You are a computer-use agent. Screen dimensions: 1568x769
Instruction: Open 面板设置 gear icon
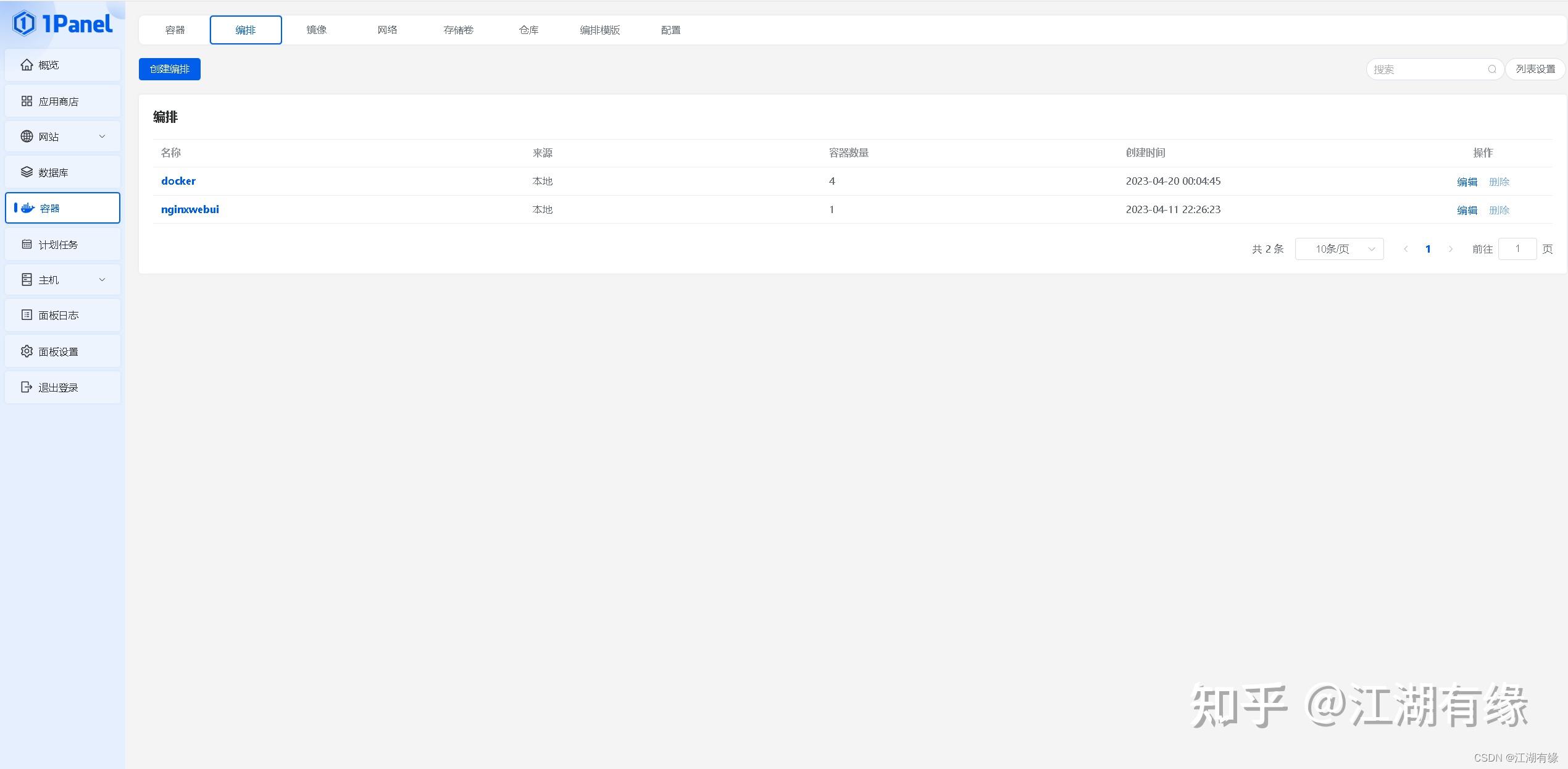pos(27,351)
